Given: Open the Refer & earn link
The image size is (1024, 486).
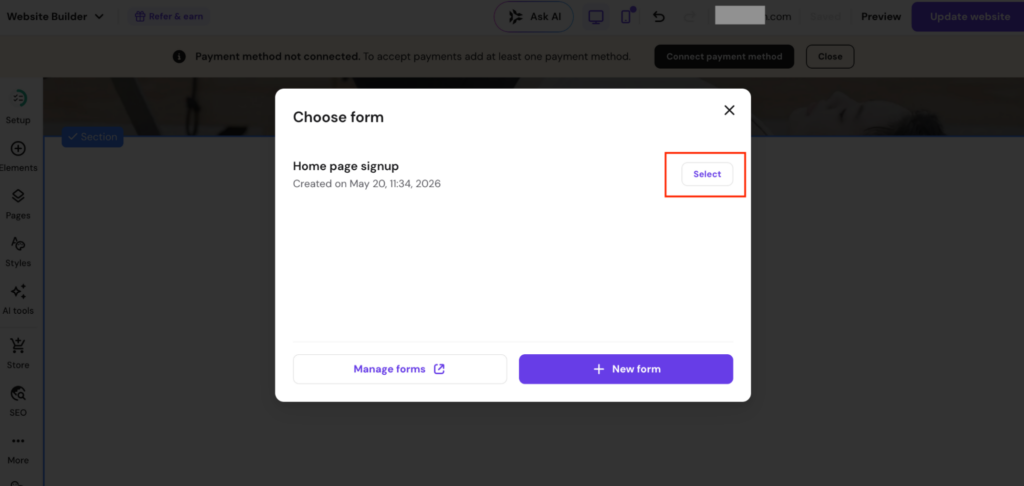Looking at the screenshot, I should [x=168, y=16].
